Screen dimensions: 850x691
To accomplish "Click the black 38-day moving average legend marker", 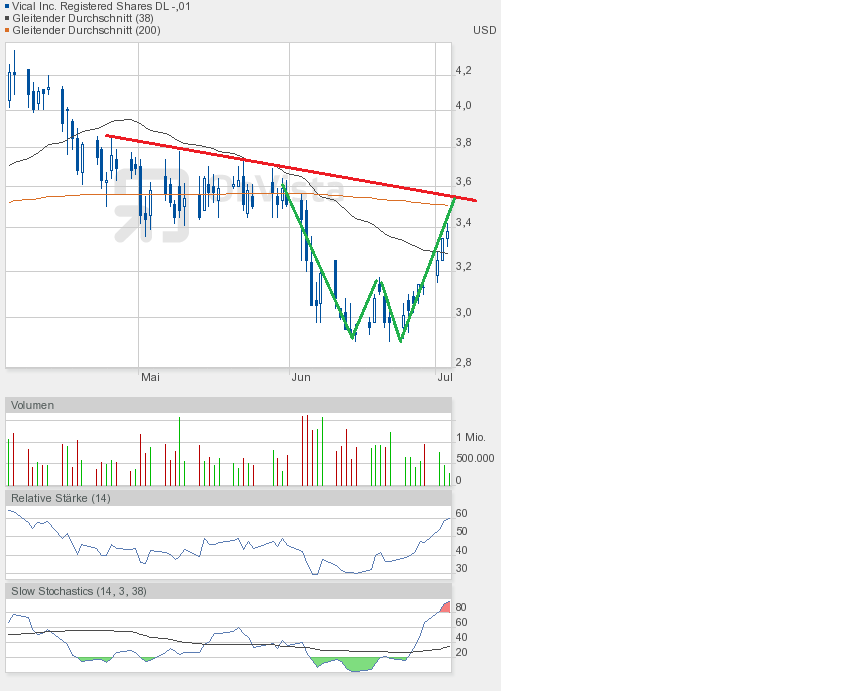I will point(8,18).
